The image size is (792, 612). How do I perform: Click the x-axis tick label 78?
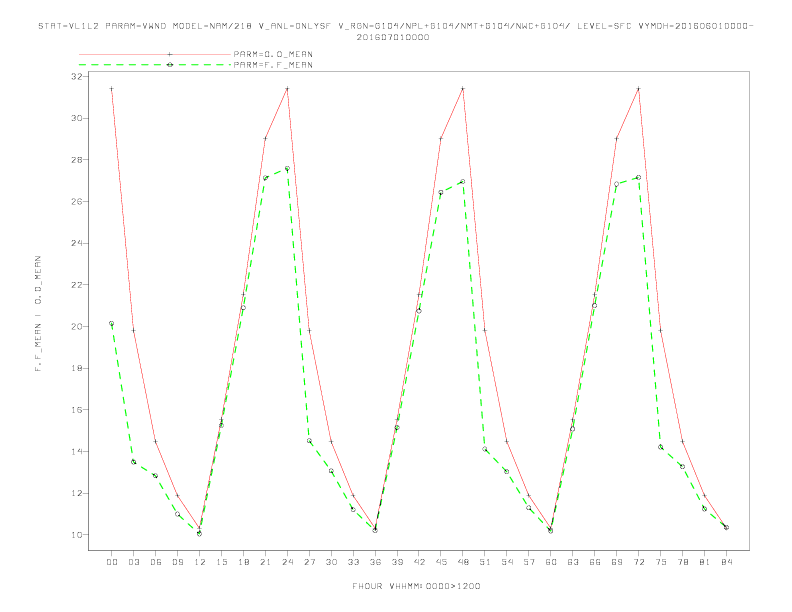click(x=682, y=562)
